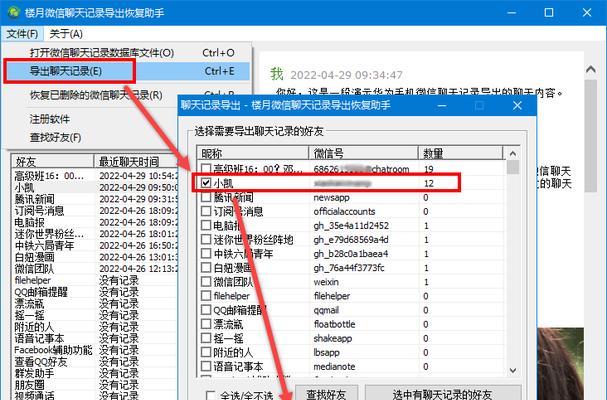Viewport: 607px width, 400px height.
Task: Click the 查找好友 button in export dialog
Action: [x=326, y=394]
